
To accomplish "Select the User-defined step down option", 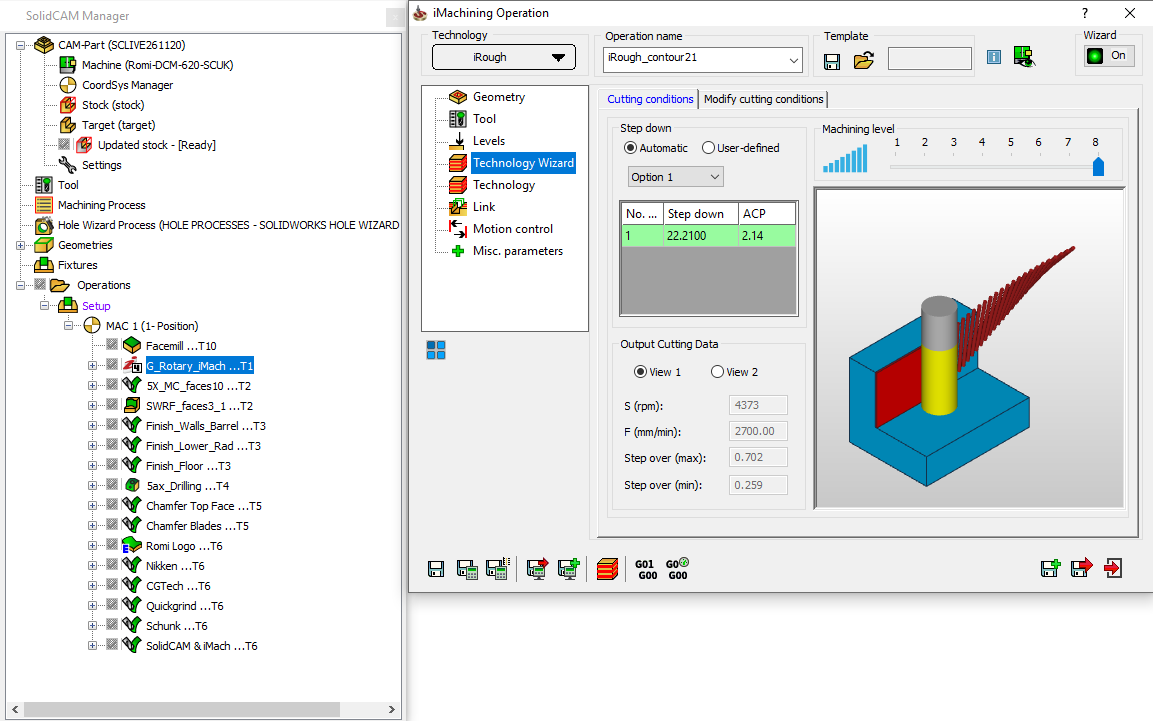I will pyautogui.click(x=709, y=148).
